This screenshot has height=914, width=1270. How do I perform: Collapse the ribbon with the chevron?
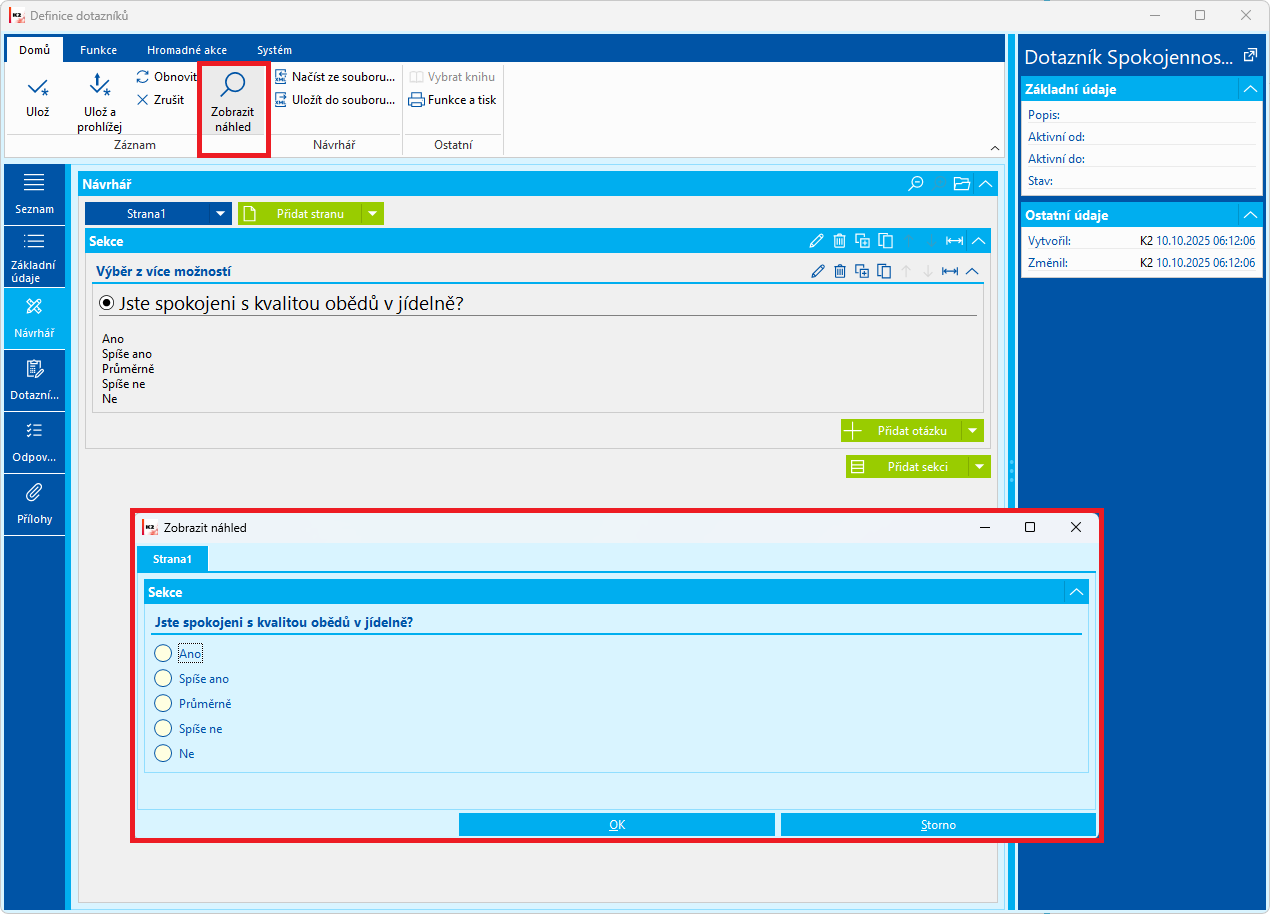click(995, 148)
